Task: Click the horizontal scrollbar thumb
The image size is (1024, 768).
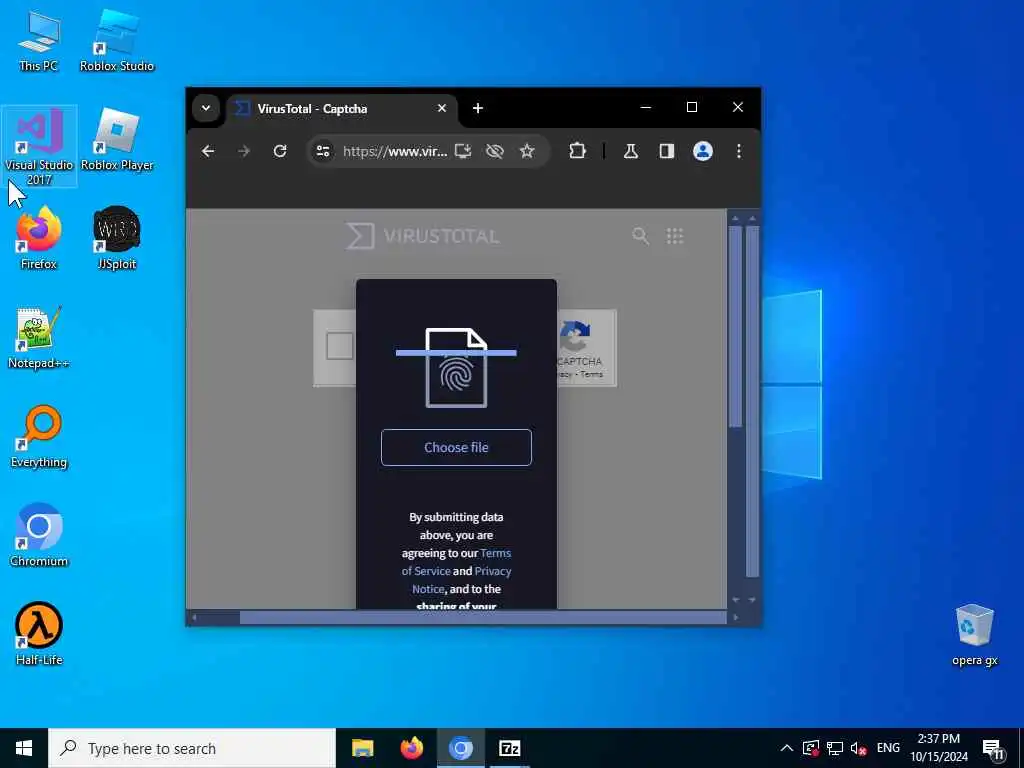Action: (483, 617)
